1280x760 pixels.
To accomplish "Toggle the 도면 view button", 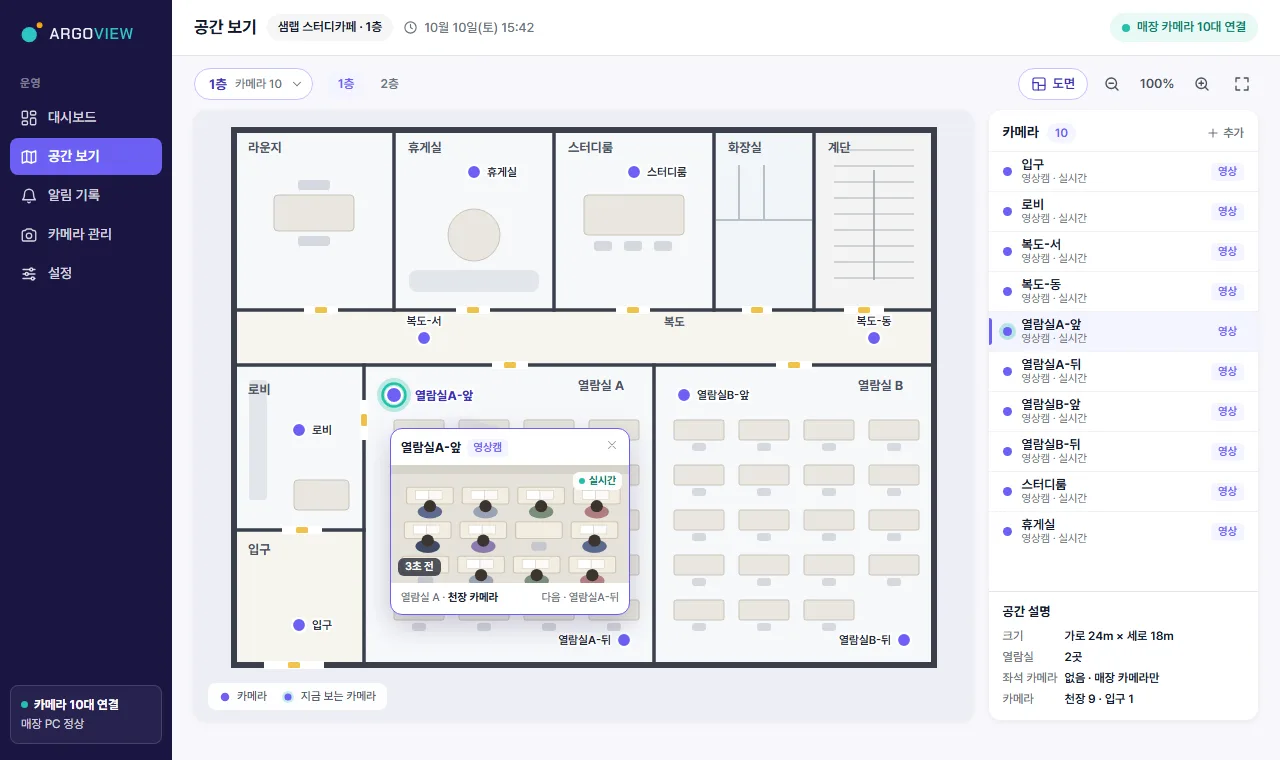I will point(1053,84).
